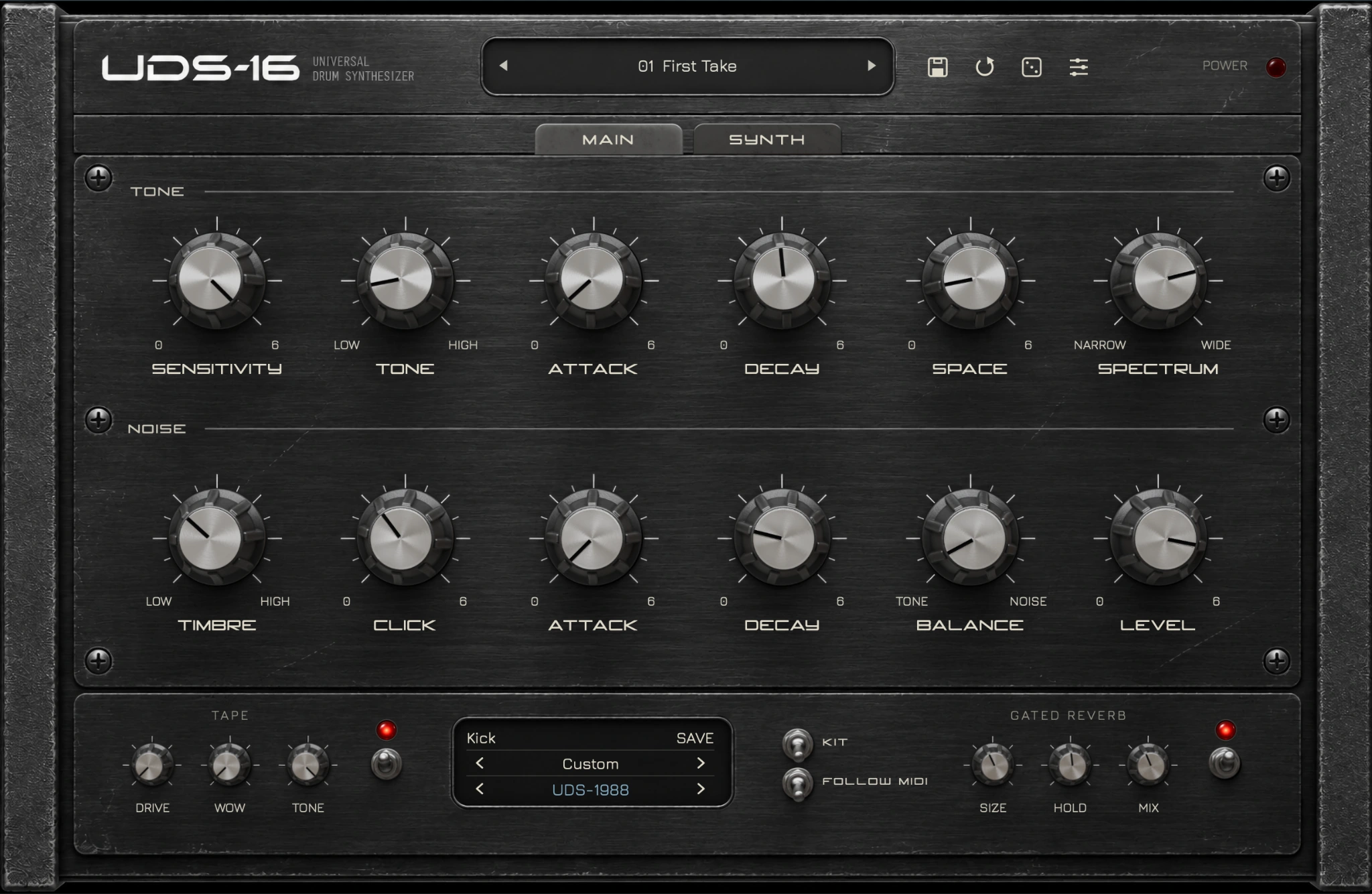The width and height of the screenshot is (1372, 894).
Task: Click the LEVEL knob
Action: [x=1158, y=537]
